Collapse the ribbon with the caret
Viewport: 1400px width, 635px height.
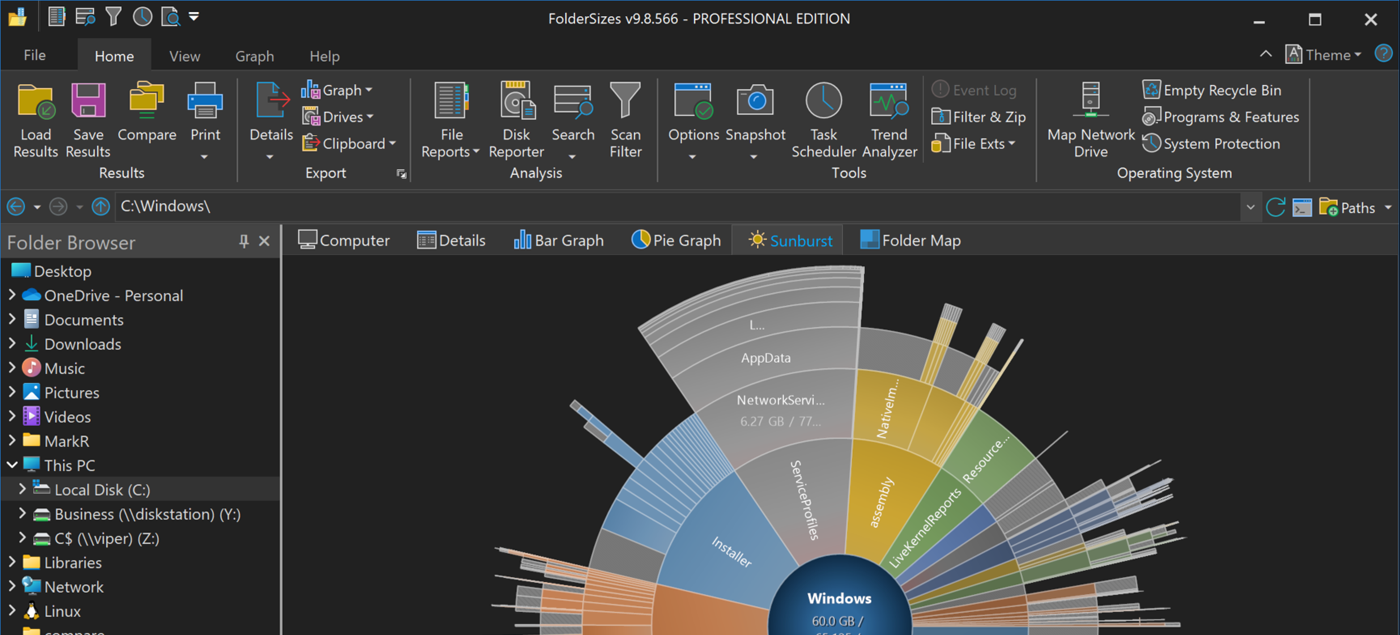tap(1266, 55)
